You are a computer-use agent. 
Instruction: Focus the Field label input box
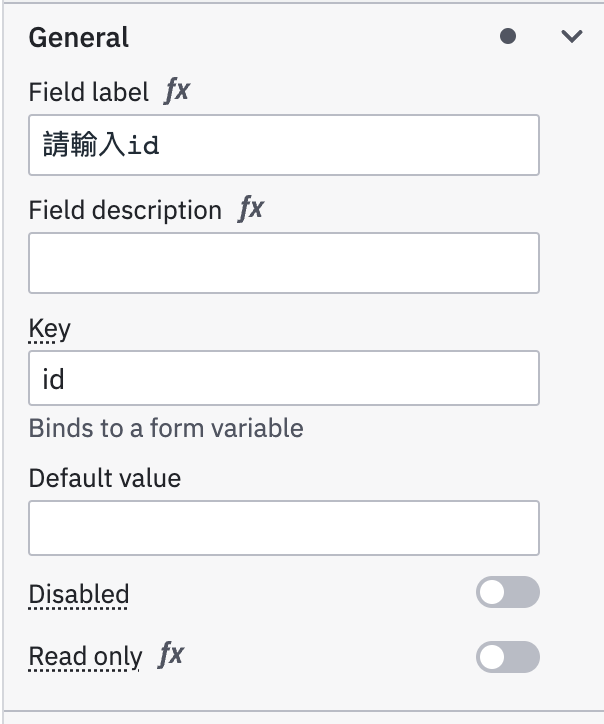pos(283,145)
